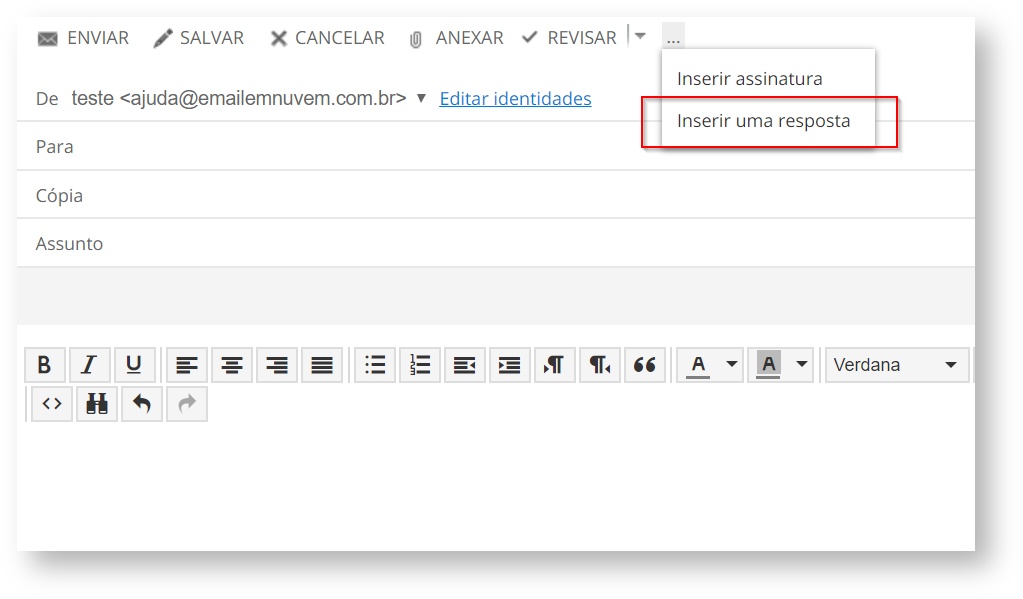Toggle underline text formatting
The image size is (1023, 599).
(134, 365)
